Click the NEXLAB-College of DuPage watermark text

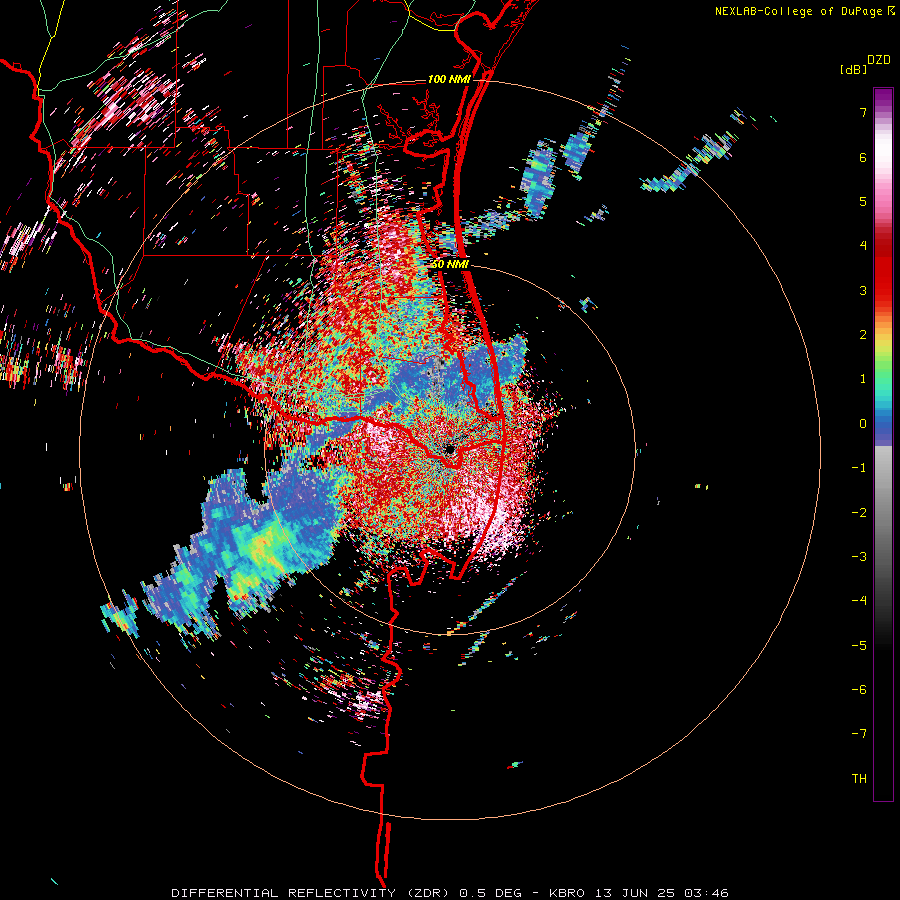[799, 11]
